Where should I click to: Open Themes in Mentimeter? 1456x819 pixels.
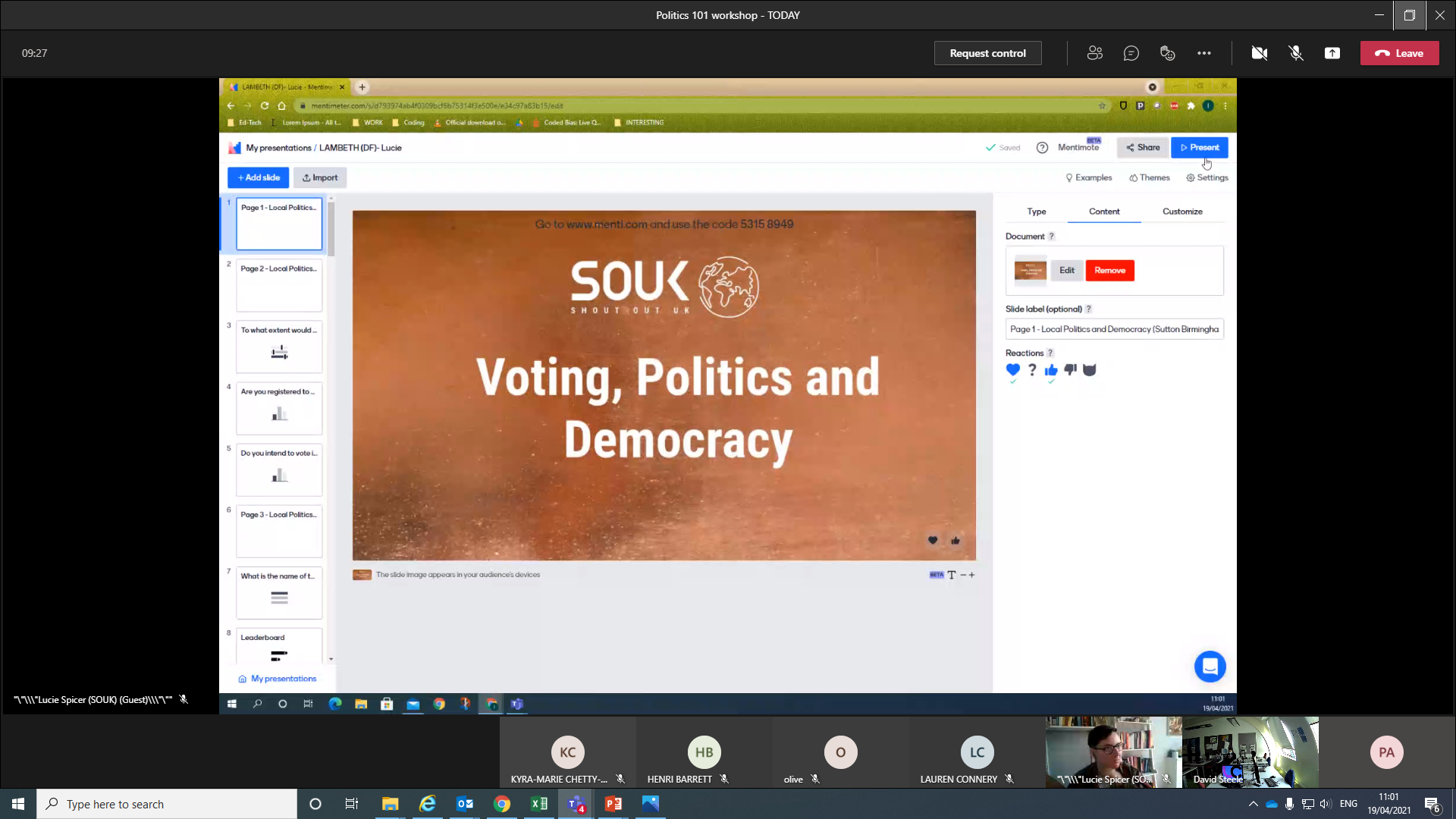pyautogui.click(x=1149, y=177)
